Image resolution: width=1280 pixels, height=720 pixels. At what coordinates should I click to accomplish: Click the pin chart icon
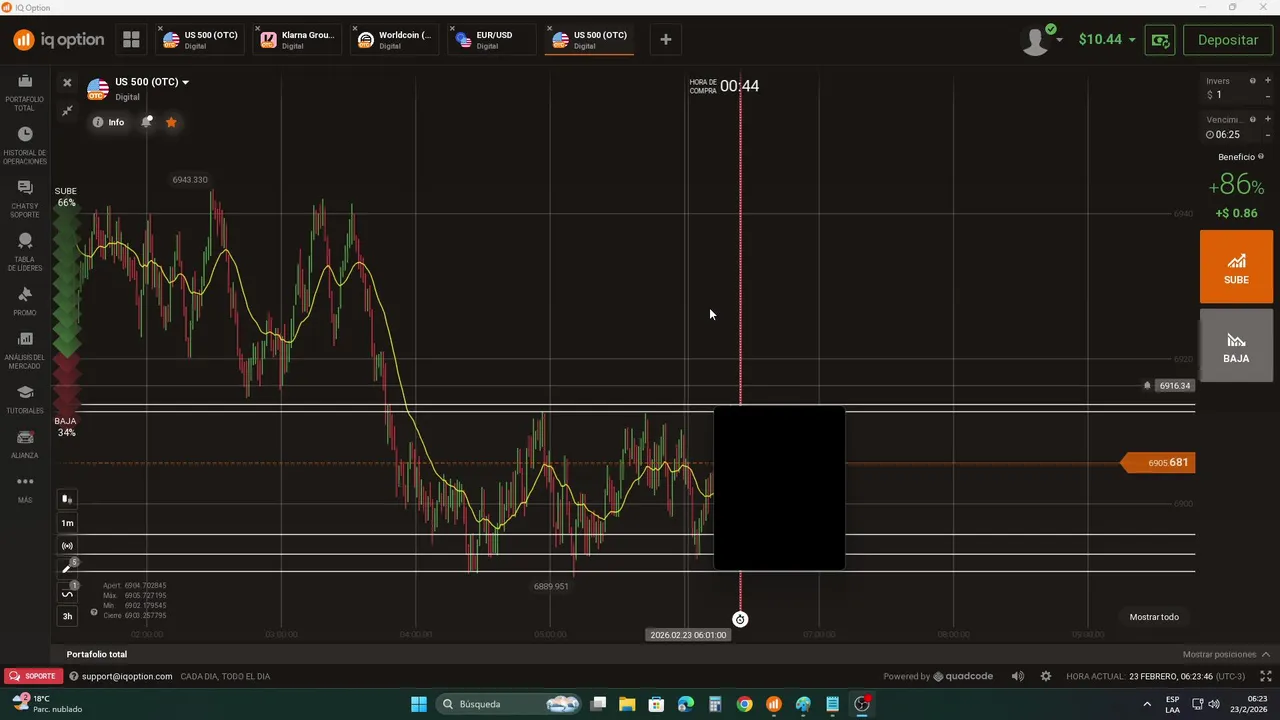pyautogui.click(x=67, y=111)
